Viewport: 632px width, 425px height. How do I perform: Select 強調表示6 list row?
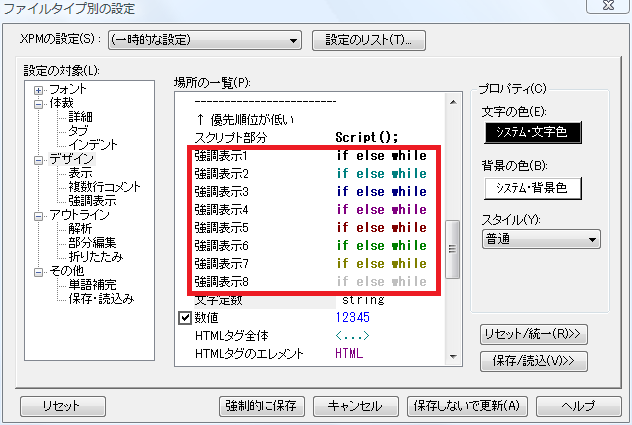(310, 246)
